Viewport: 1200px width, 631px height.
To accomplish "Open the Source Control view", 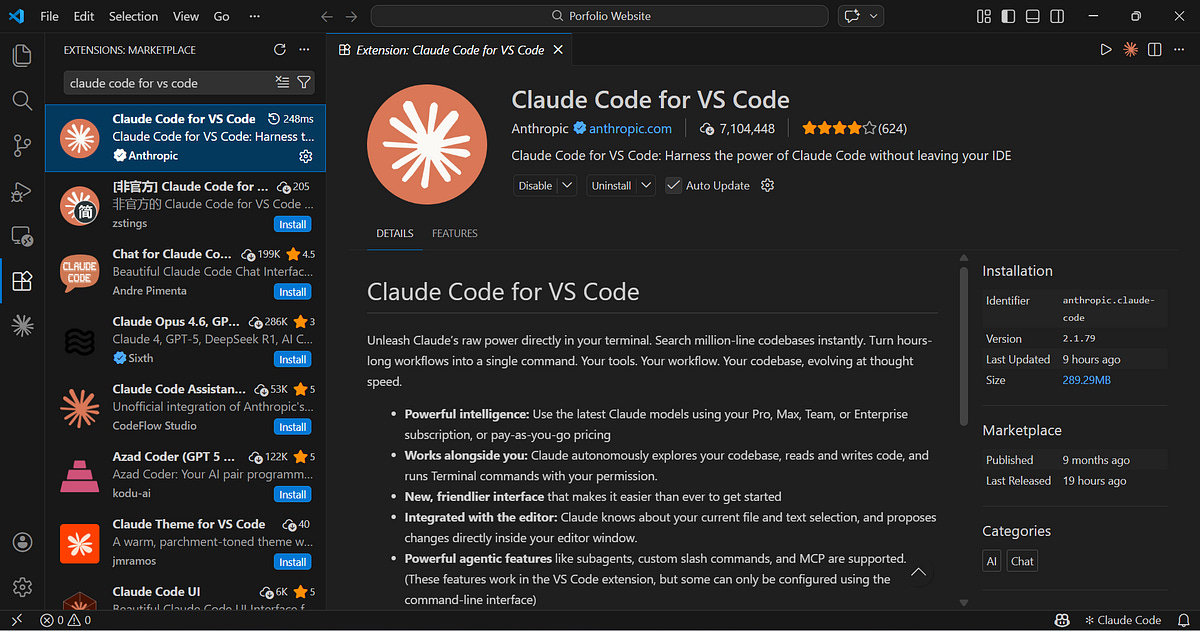I will tap(22, 146).
